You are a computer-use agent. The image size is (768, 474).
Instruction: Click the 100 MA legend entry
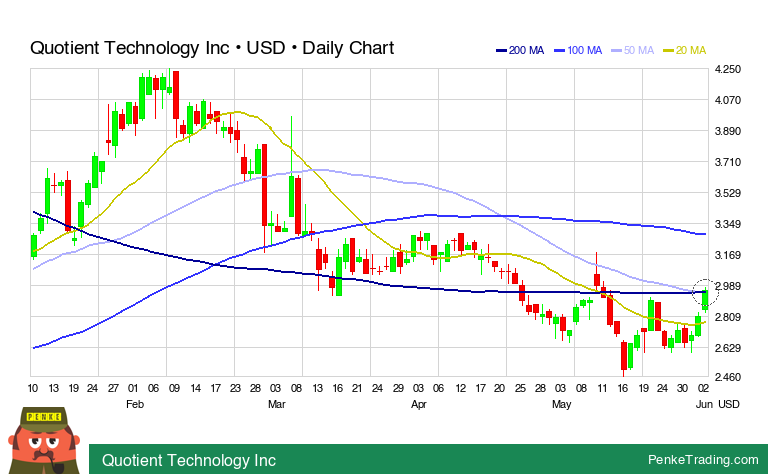[x=578, y=50]
